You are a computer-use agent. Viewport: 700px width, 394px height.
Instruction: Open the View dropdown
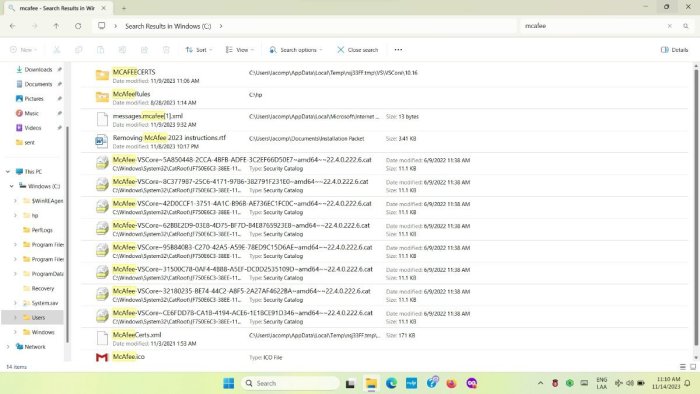tap(240, 50)
